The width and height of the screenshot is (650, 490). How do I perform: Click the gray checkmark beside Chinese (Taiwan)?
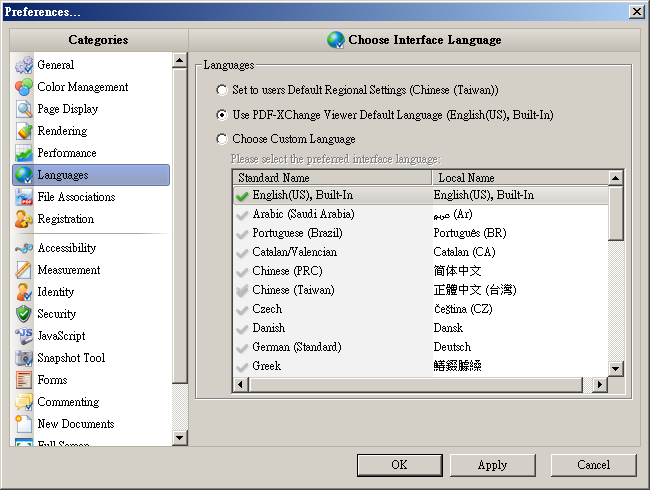[242, 291]
